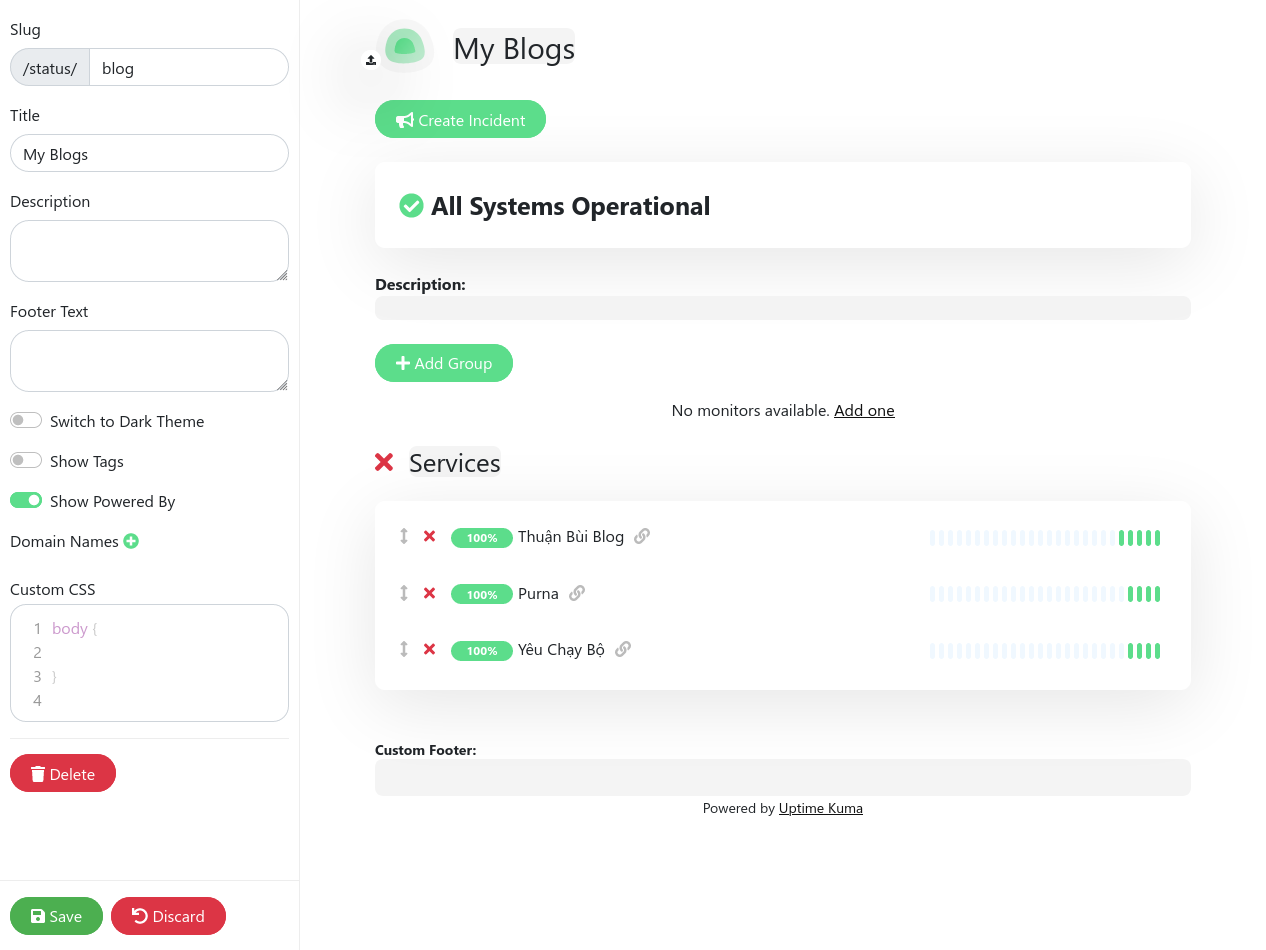Open the Uptime Kuma footer link
1266x950 pixels.
tap(820, 808)
